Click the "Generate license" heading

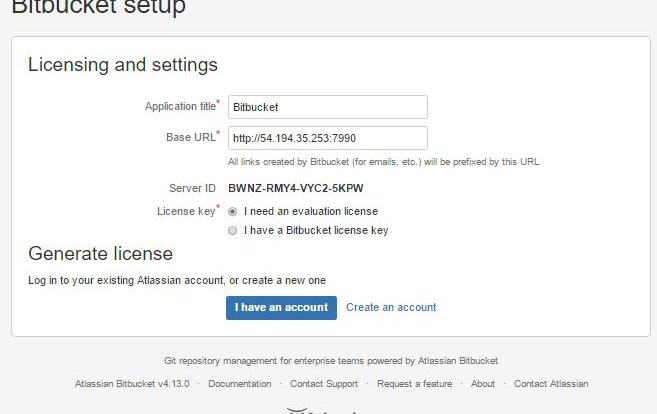coord(101,254)
